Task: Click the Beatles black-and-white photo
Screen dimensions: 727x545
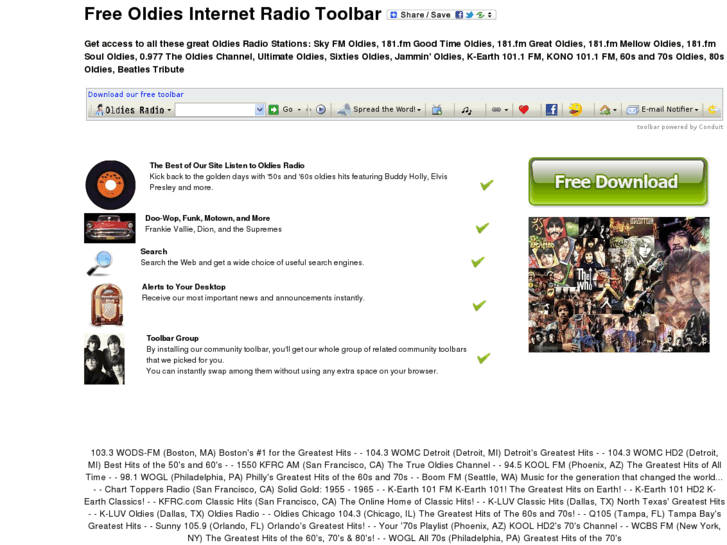Action: [x=104, y=359]
